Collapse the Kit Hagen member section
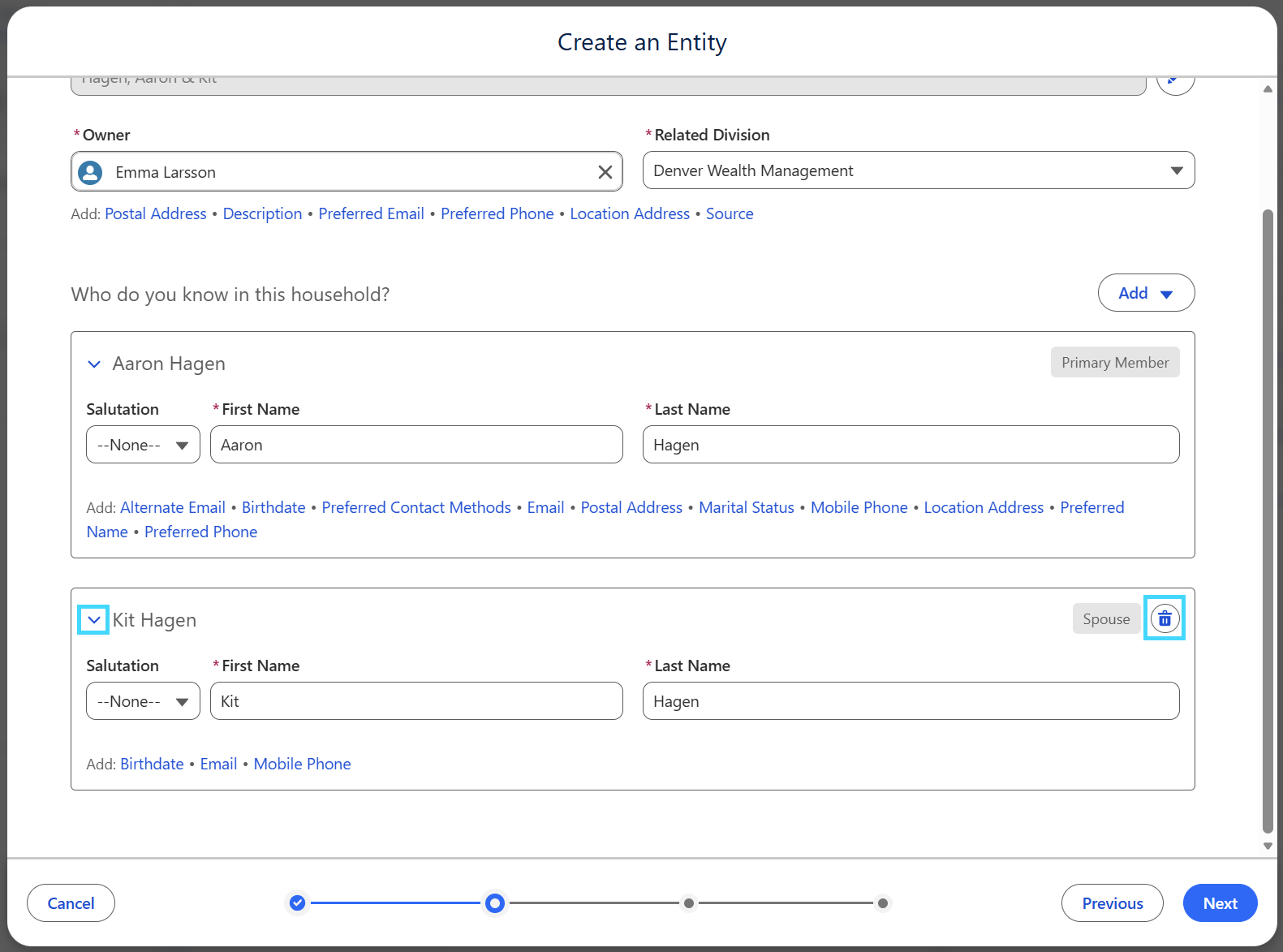The height and width of the screenshot is (952, 1283). (94, 620)
